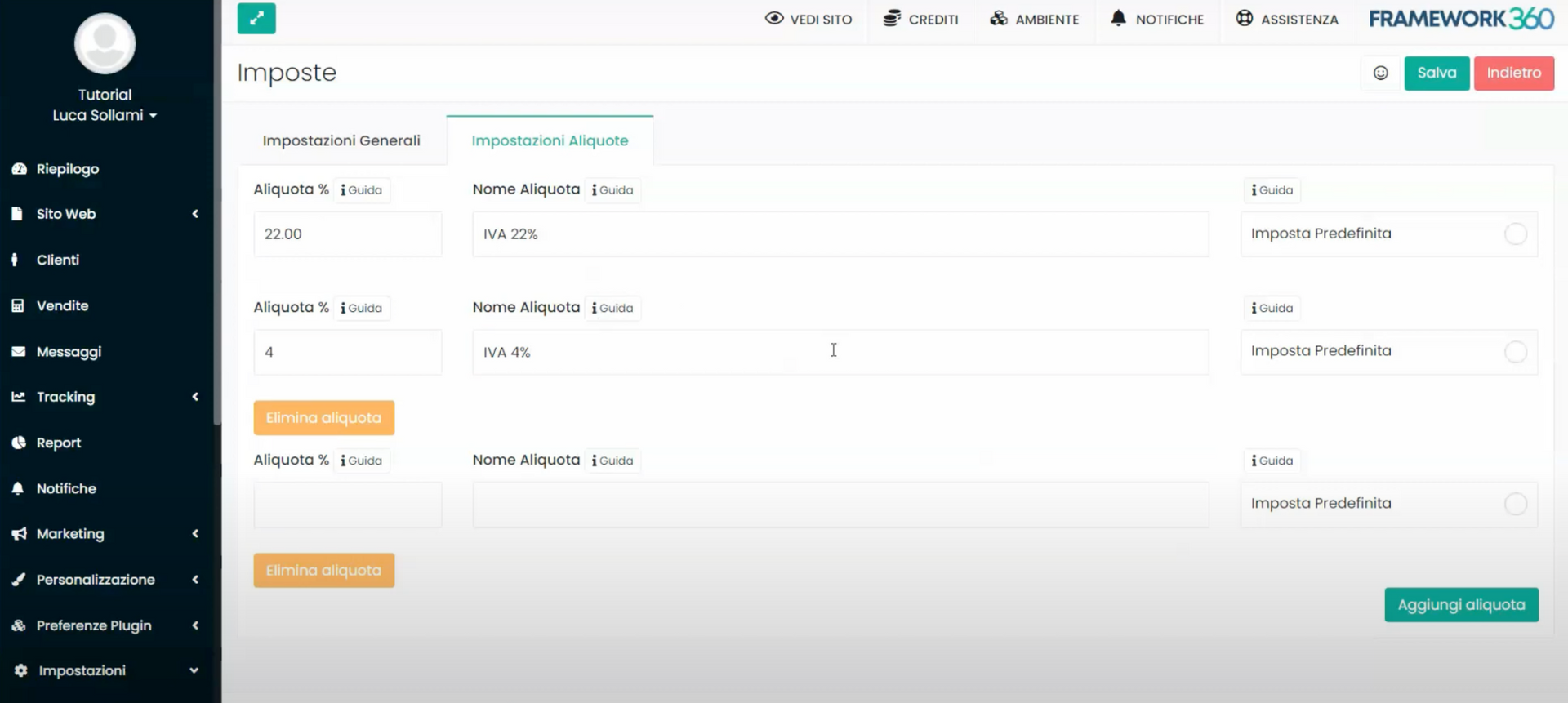
Task: Set IVA 4% as Imposta Predefinita
Action: click(1515, 351)
